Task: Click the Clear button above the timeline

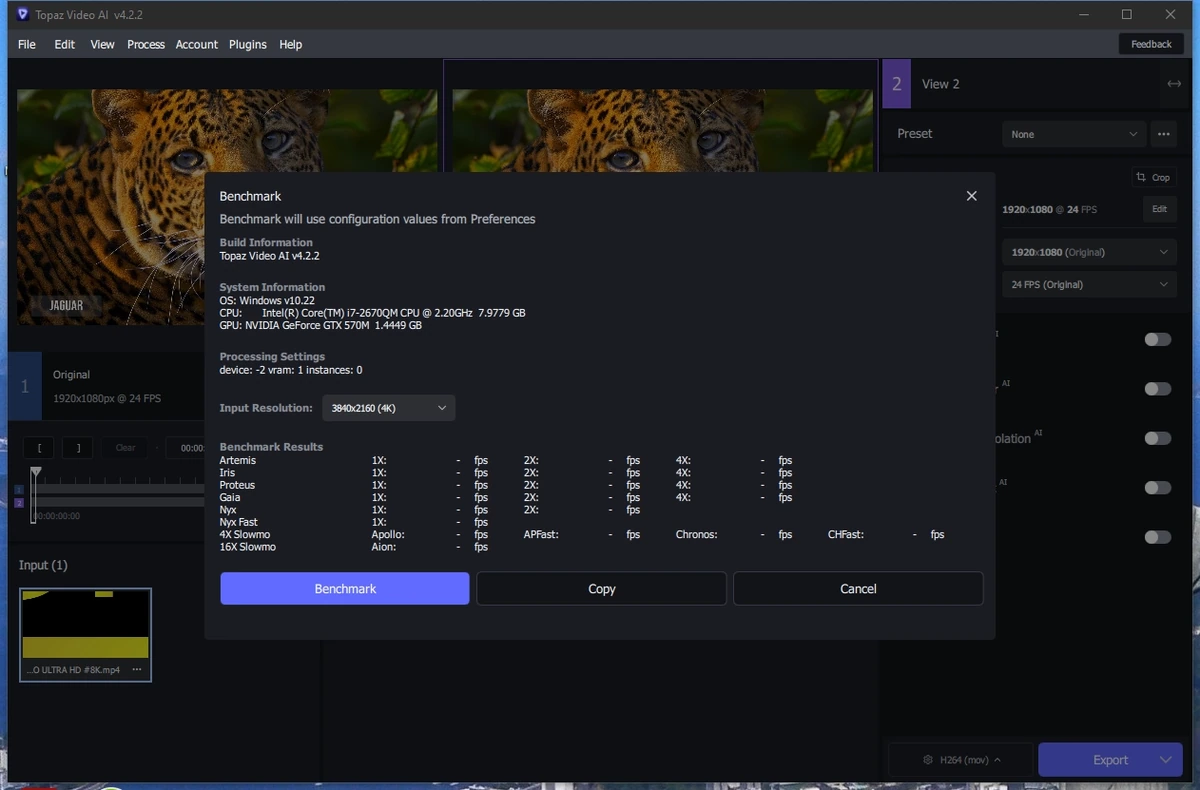Action: (x=125, y=448)
